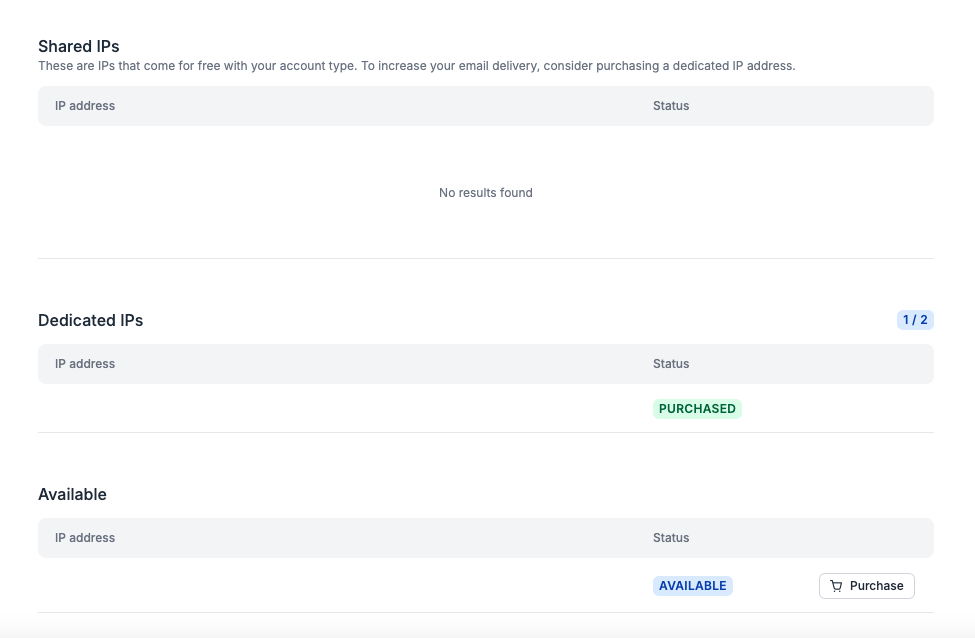Select the Dedicated IPs section heading
975x638 pixels.
pos(91,320)
